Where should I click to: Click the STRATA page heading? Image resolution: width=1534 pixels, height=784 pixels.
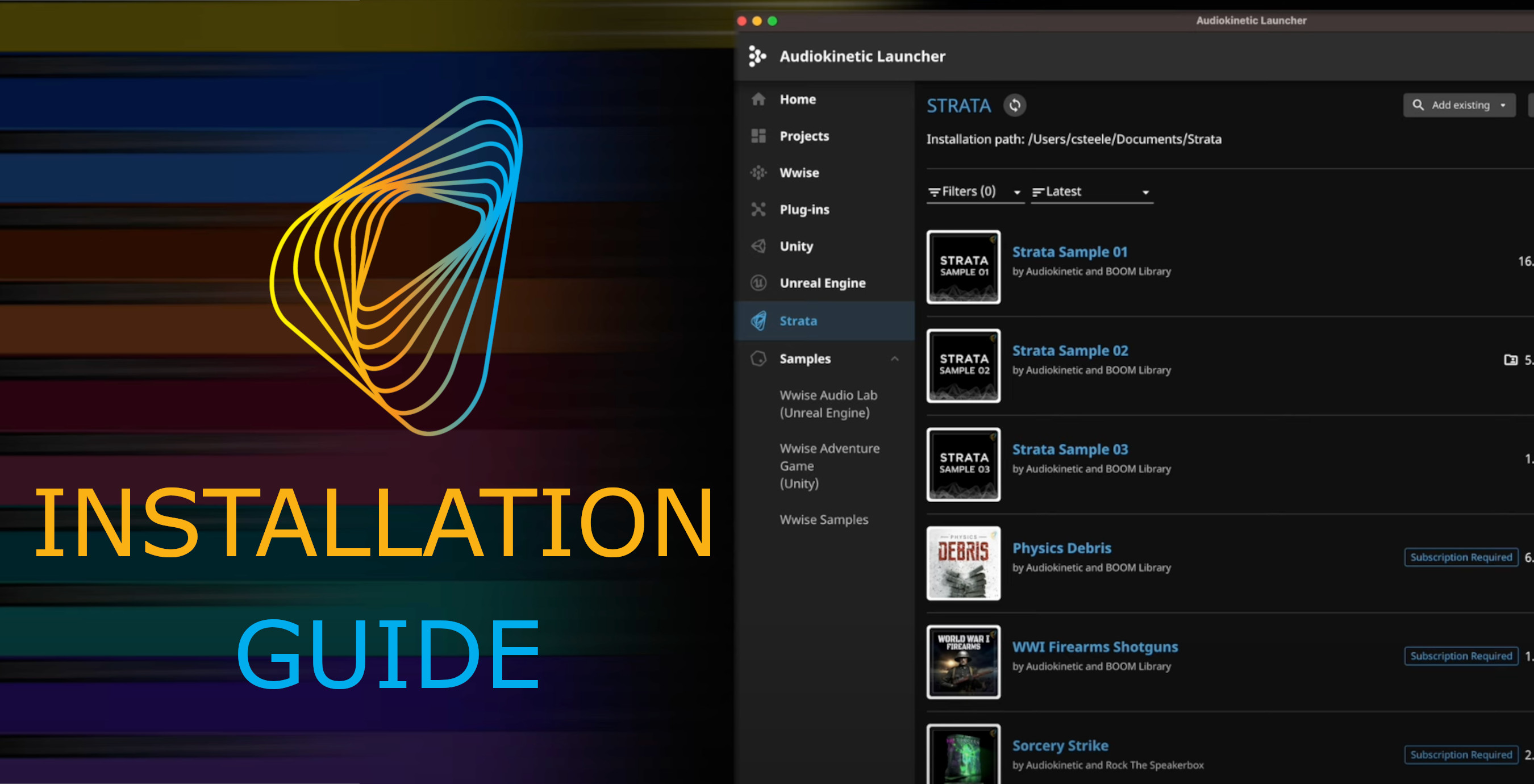(x=958, y=106)
